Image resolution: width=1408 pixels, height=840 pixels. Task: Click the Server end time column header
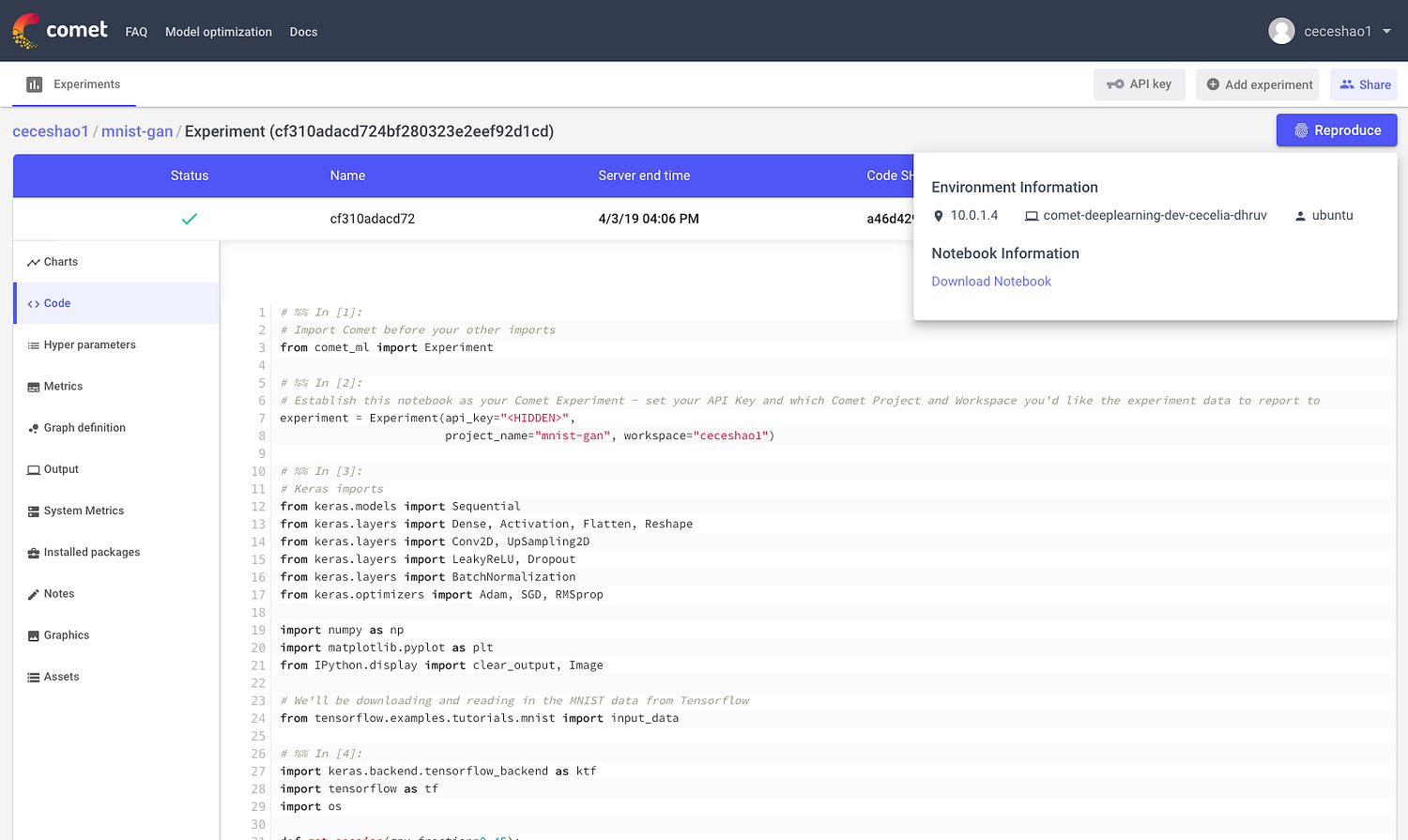[644, 176]
